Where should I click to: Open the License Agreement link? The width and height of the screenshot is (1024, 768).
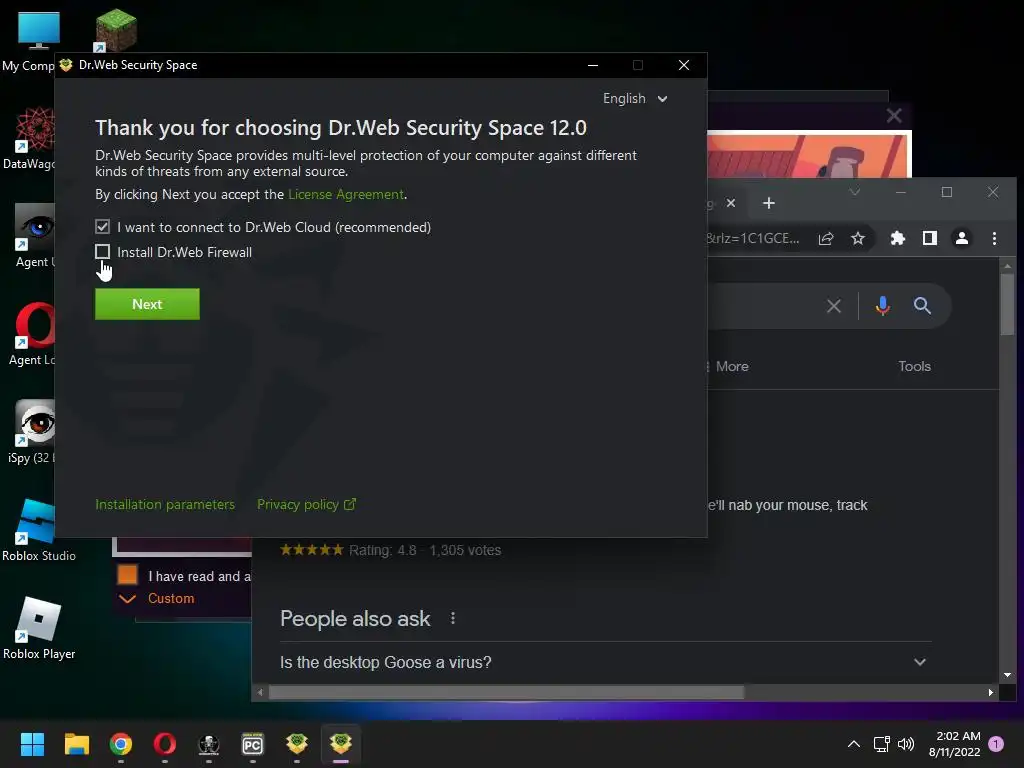pyautogui.click(x=345, y=195)
